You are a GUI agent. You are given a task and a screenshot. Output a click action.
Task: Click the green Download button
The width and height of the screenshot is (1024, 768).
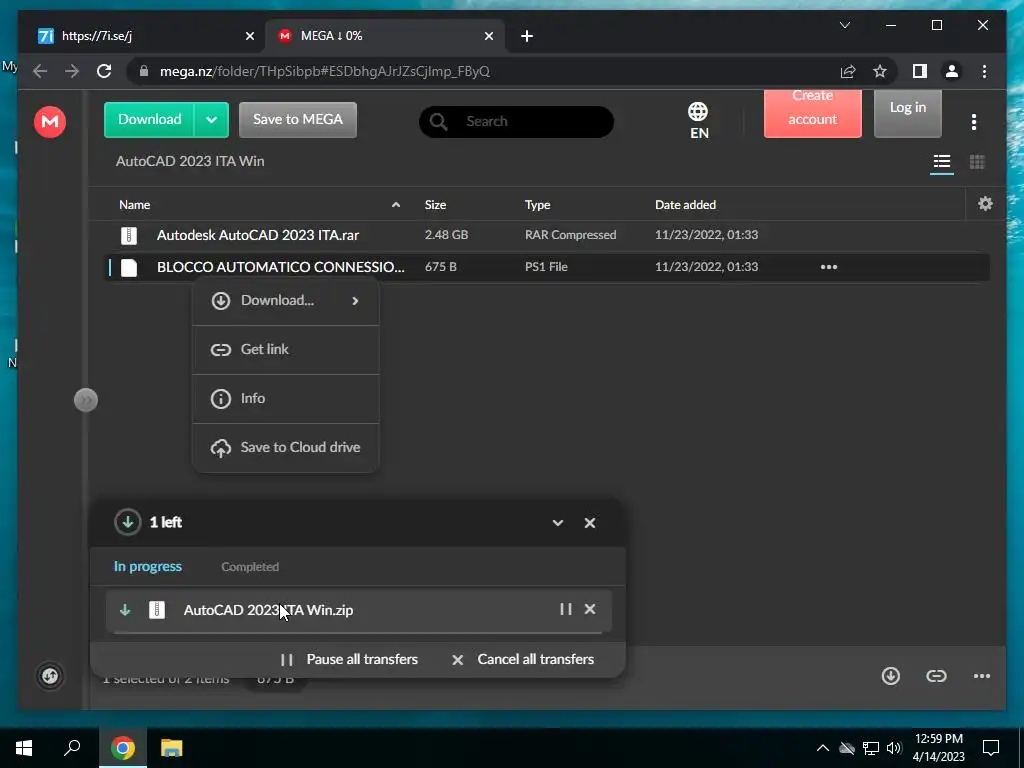[x=150, y=120]
